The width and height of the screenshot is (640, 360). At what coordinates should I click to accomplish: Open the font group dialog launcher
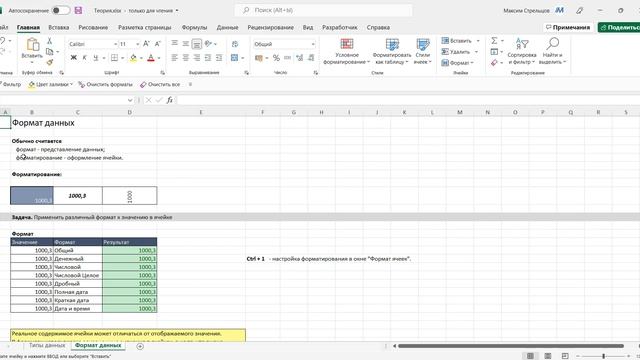[162, 73]
